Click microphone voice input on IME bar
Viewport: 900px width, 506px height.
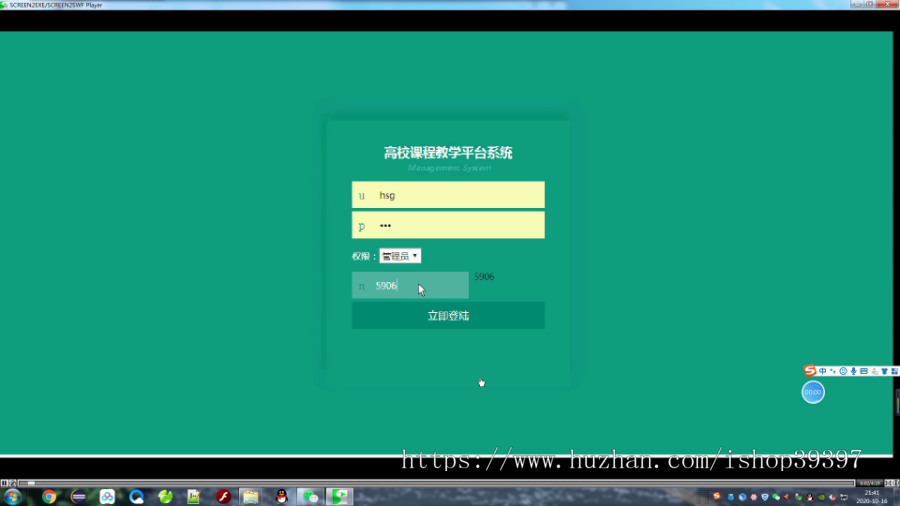pos(854,371)
